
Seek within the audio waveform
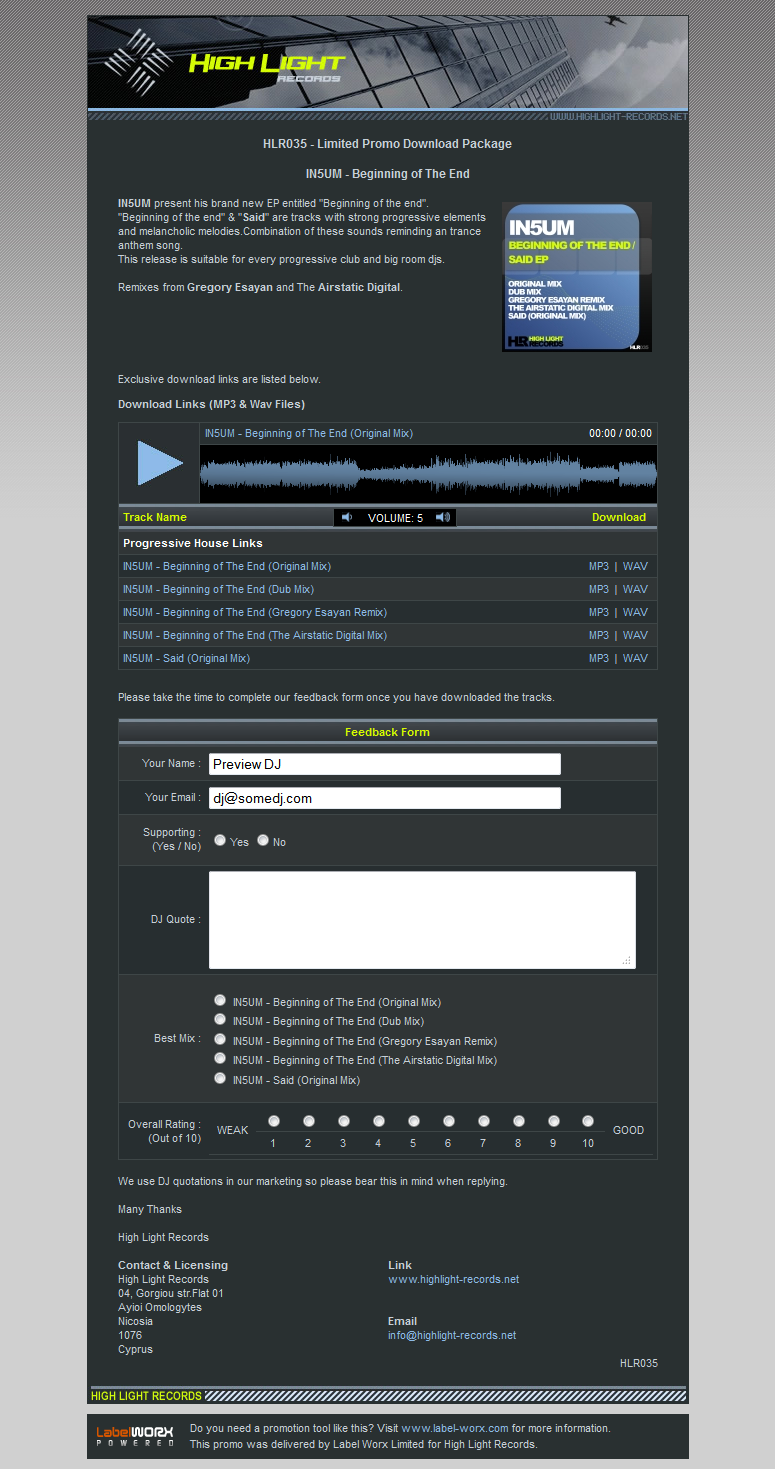point(428,474)
